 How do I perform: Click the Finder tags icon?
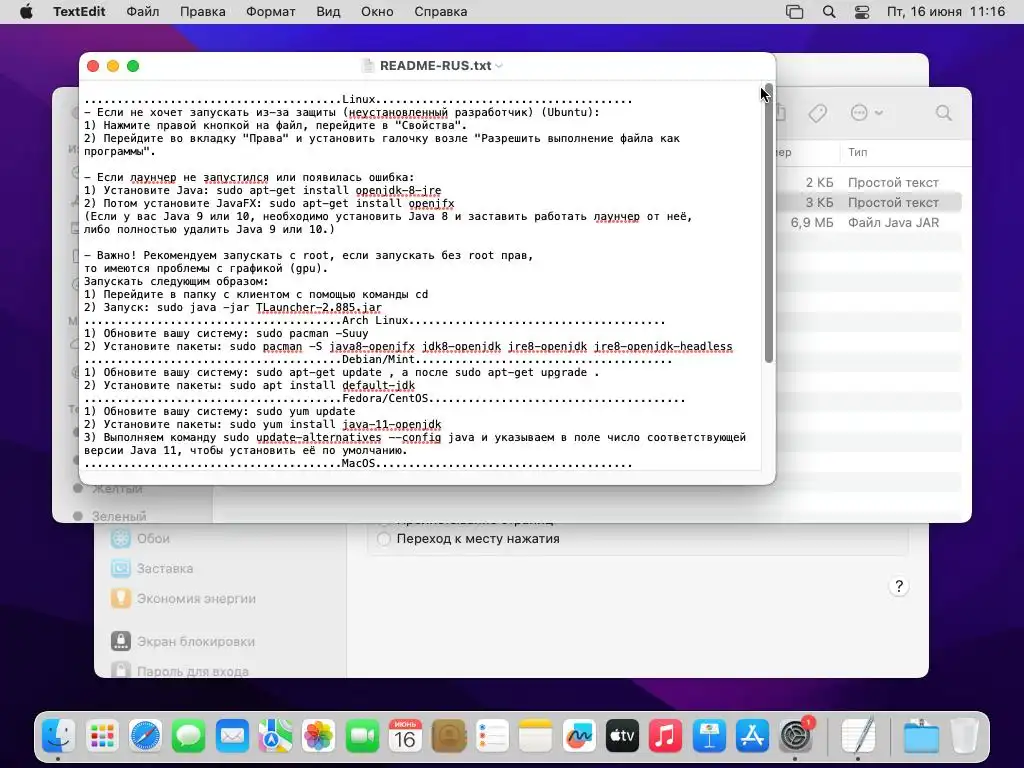coord(818,113)
